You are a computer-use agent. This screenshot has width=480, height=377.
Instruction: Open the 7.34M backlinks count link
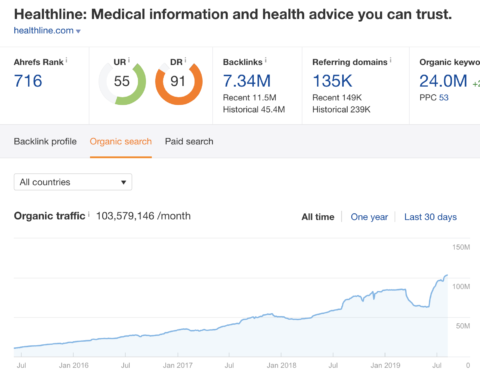247,81
